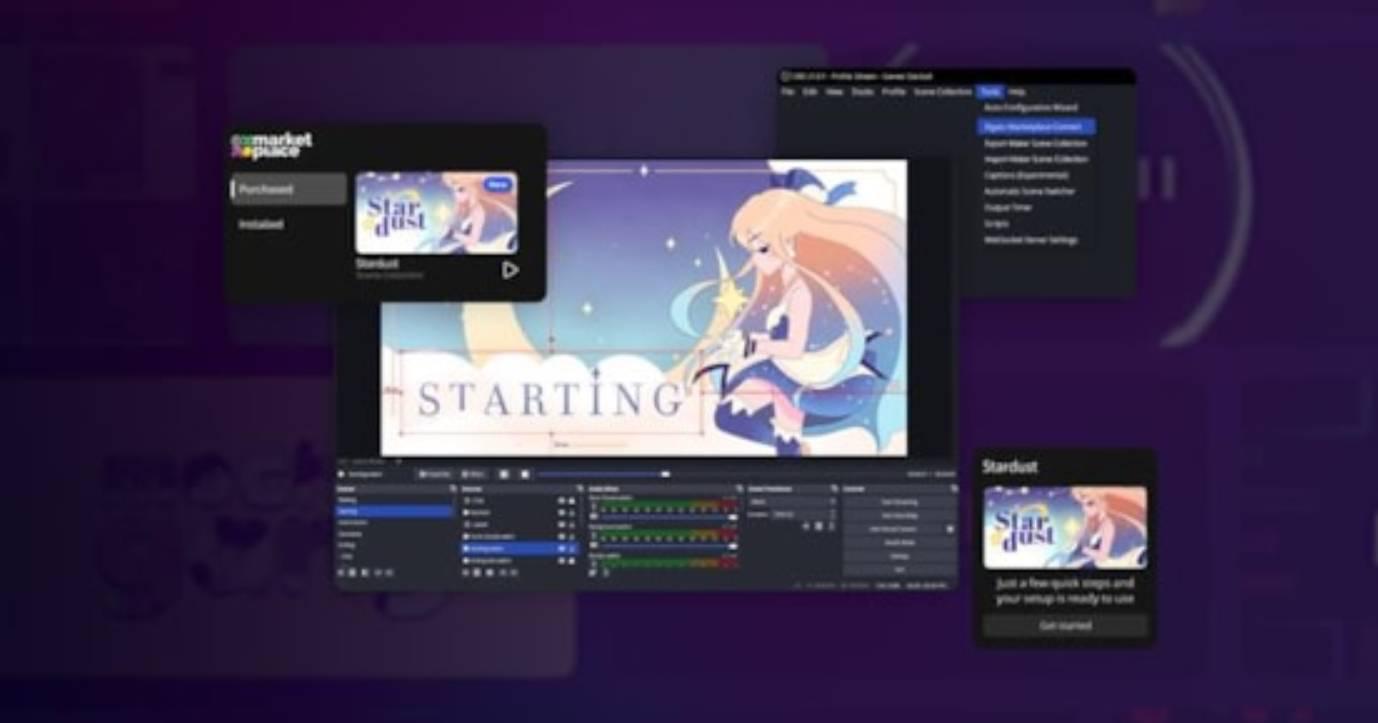Click the add source icon below Sources list

465,572
